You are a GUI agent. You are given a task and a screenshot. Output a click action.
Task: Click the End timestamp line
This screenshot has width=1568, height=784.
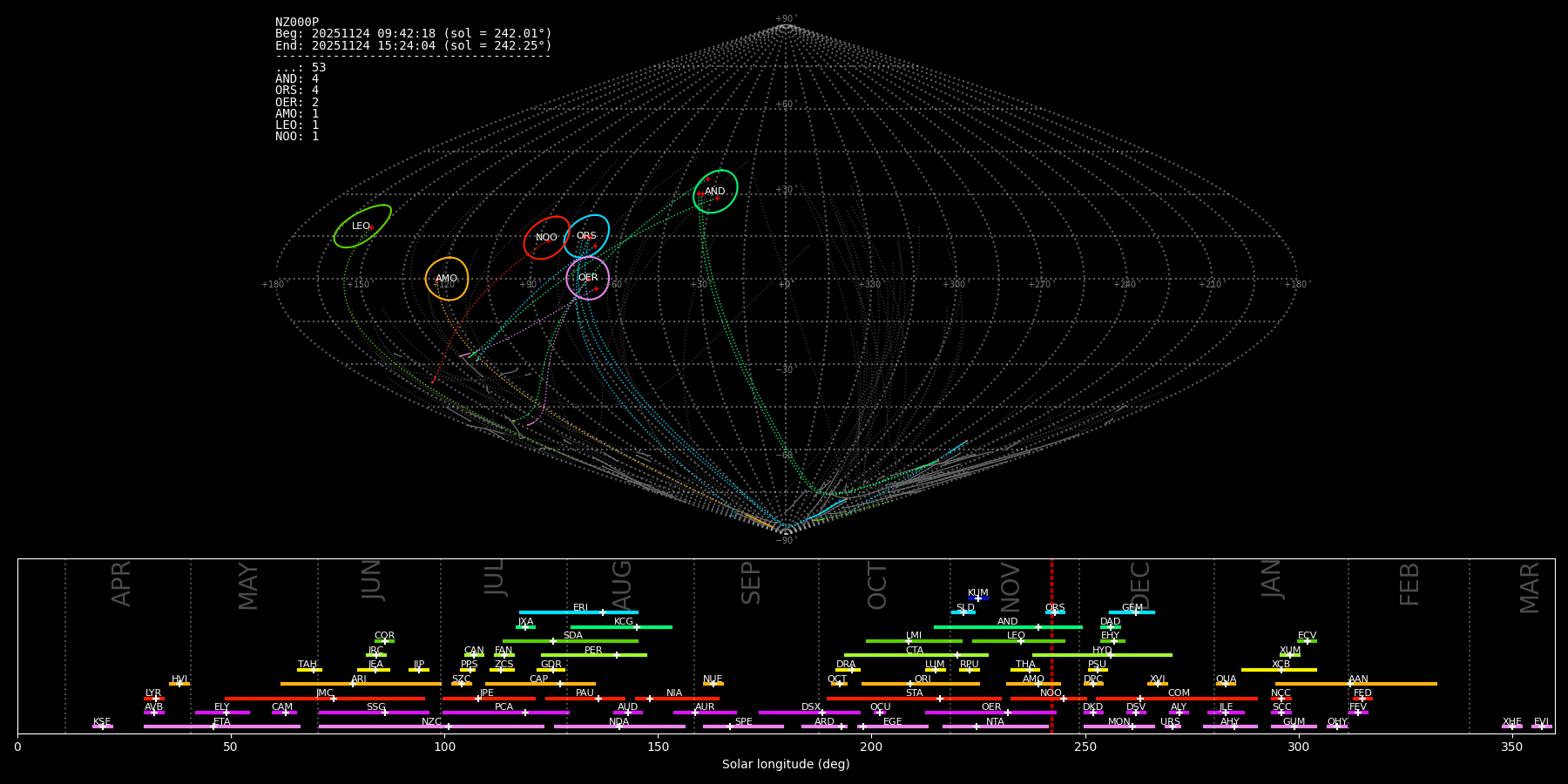(x=414, y=45)
